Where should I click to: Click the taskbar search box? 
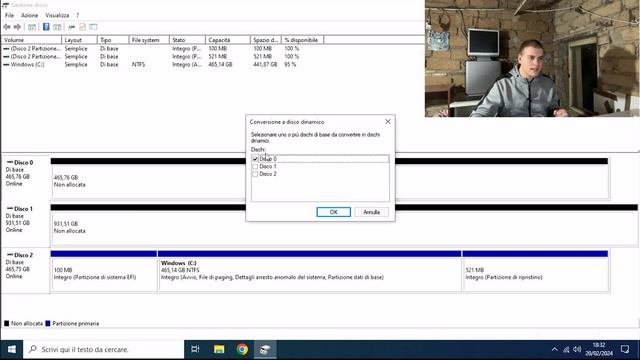point(104,349)
